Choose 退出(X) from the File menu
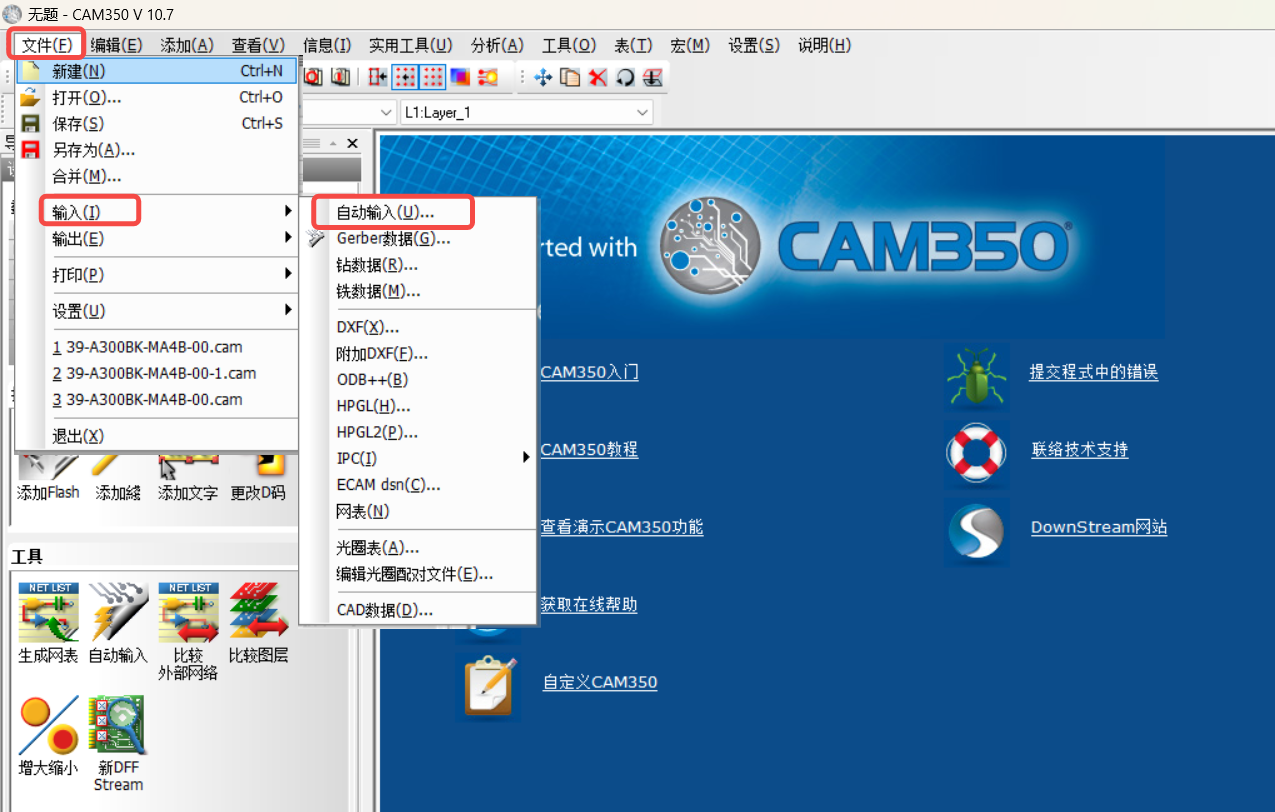The image size is (1275, 812). [x=157, y=436]
